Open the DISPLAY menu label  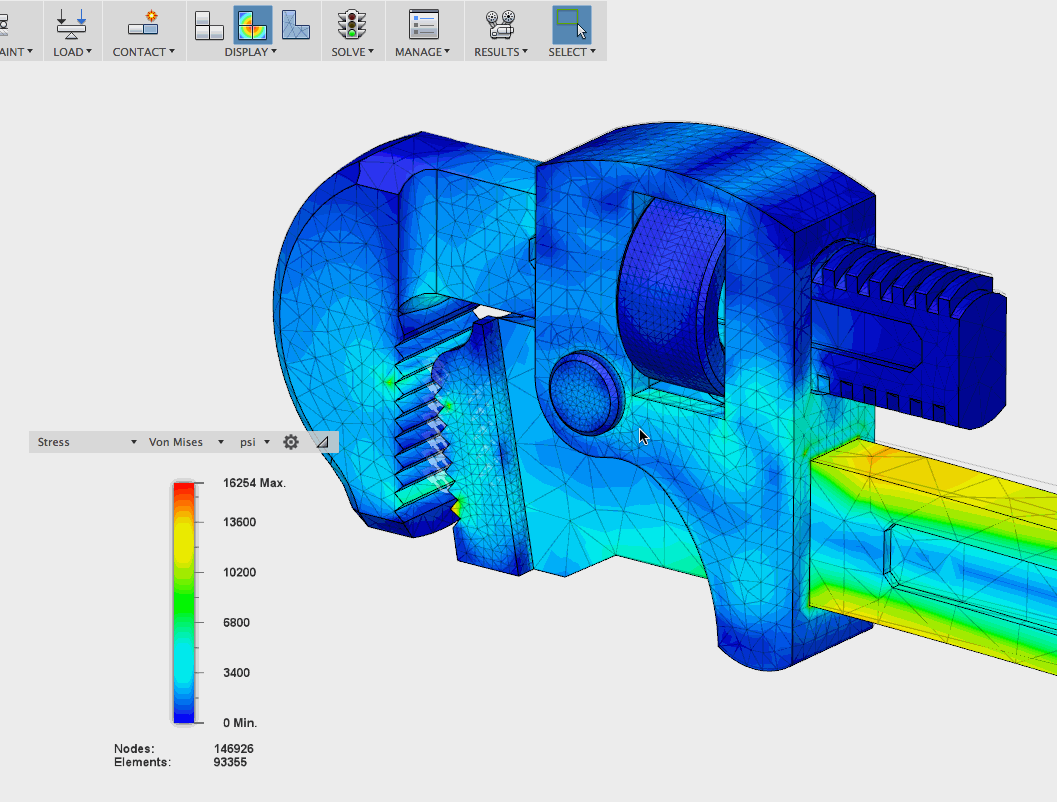(x=250, y=52)
